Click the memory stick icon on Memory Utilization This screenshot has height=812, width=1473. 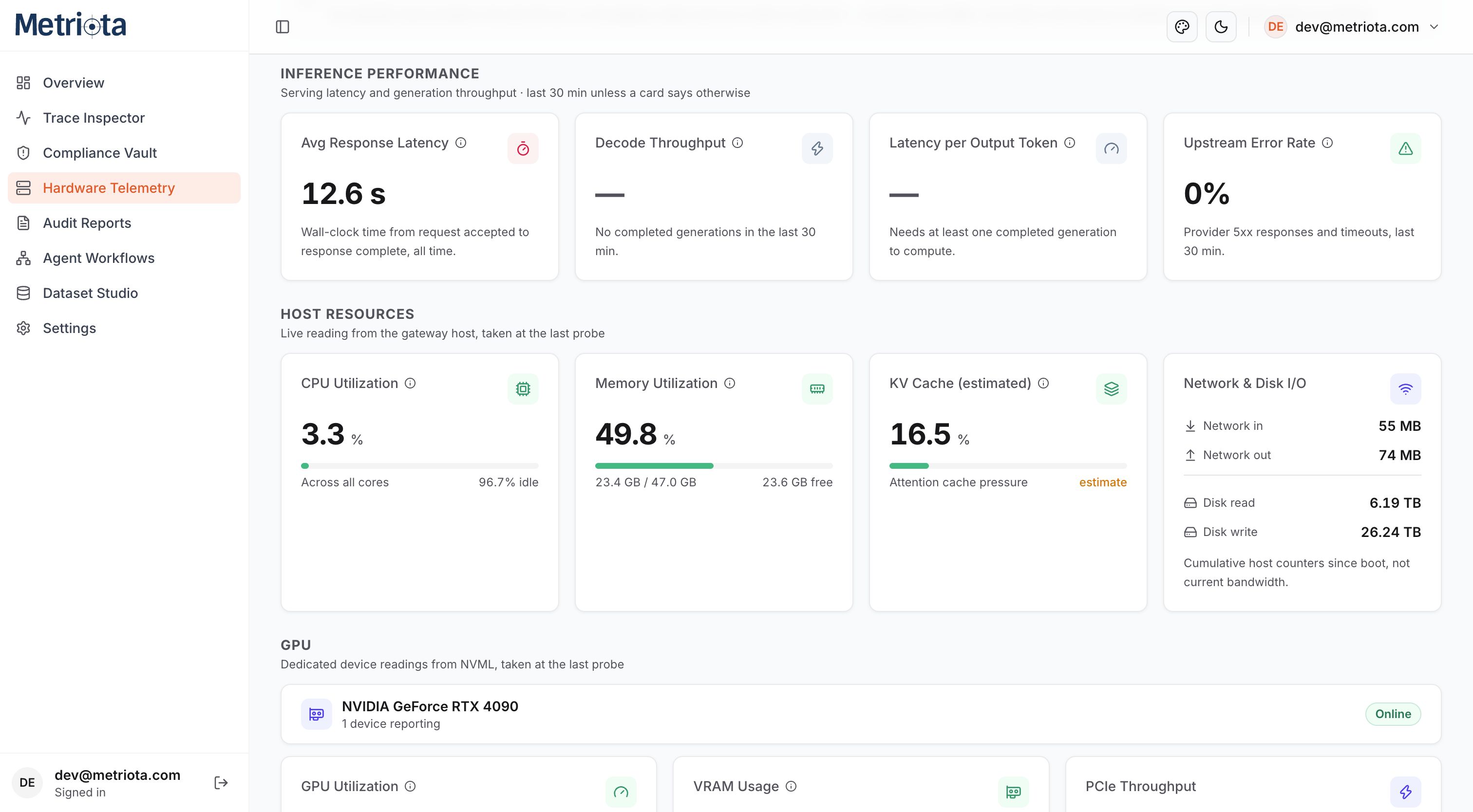tap(817, 389)
